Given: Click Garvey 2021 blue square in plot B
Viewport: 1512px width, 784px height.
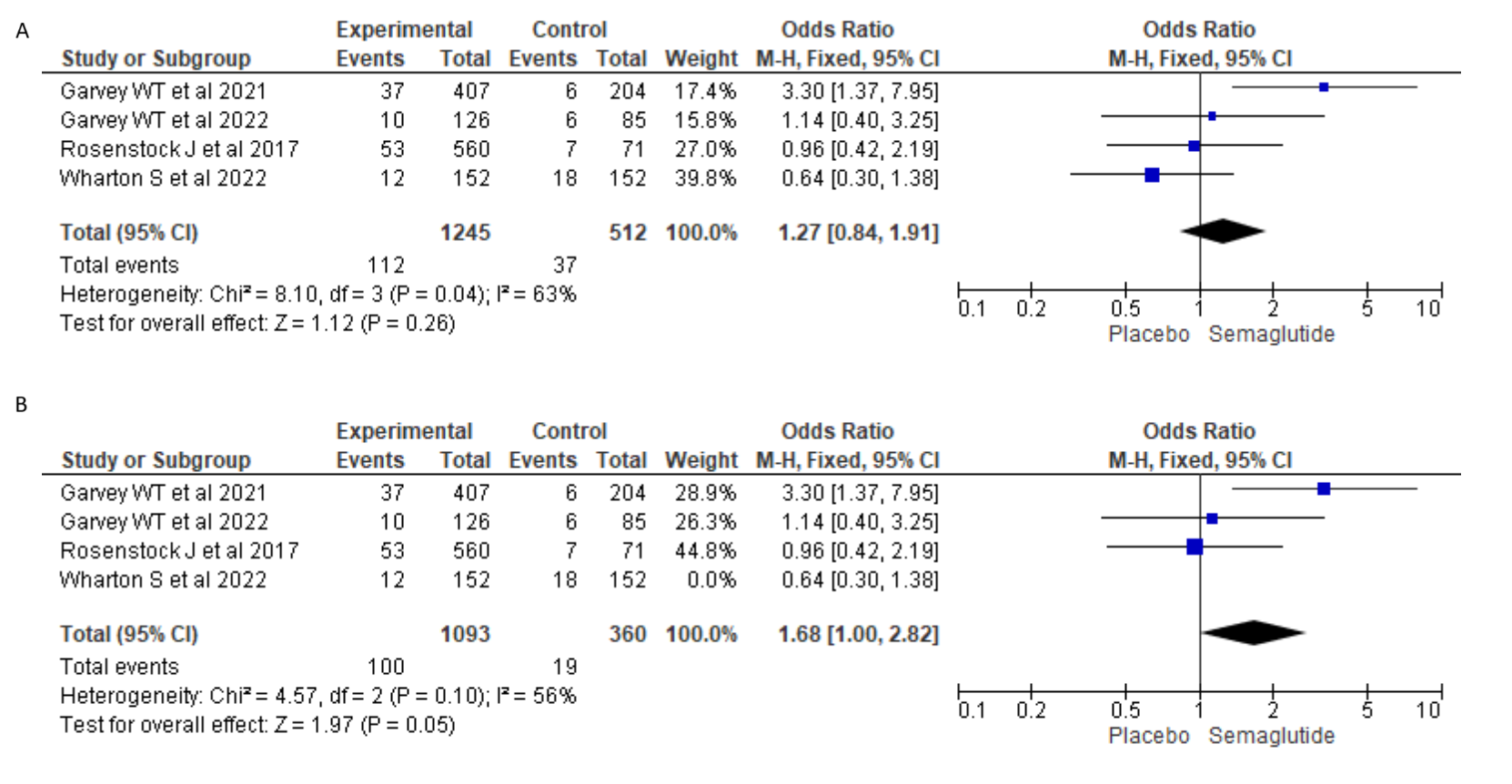Looking at the screenshot, I should (1324, 489).
